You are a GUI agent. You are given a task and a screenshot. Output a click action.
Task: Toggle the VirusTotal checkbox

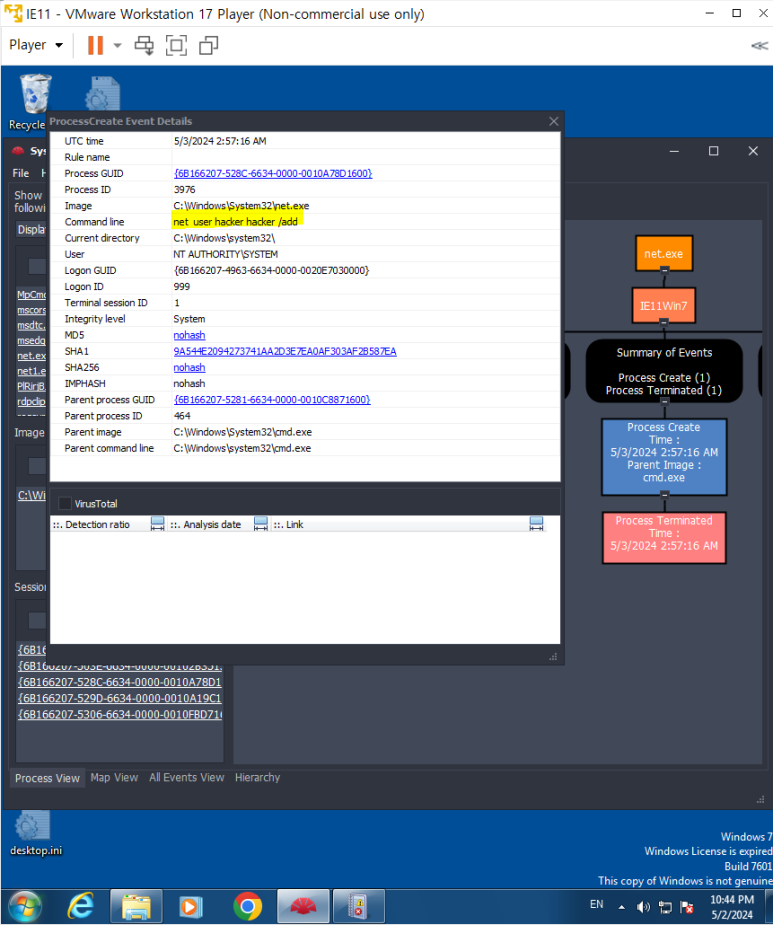click(65, 503)
